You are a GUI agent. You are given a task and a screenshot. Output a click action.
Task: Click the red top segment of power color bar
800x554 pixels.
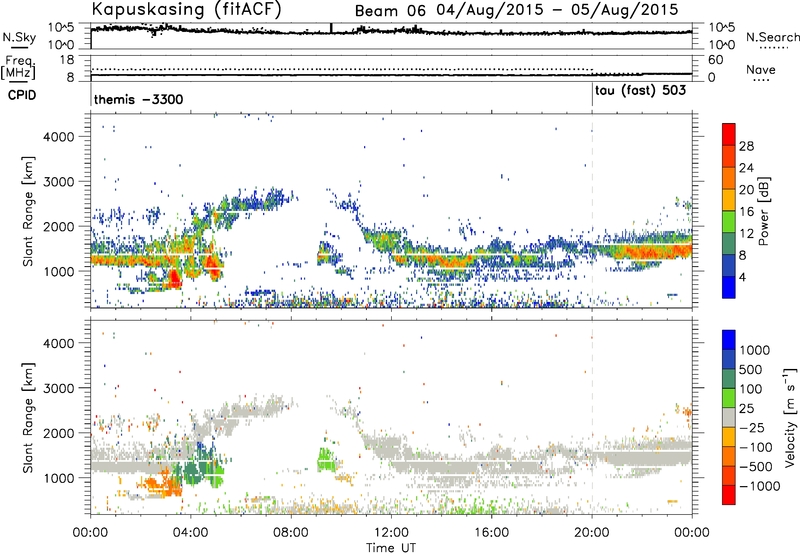click(729, 134)
